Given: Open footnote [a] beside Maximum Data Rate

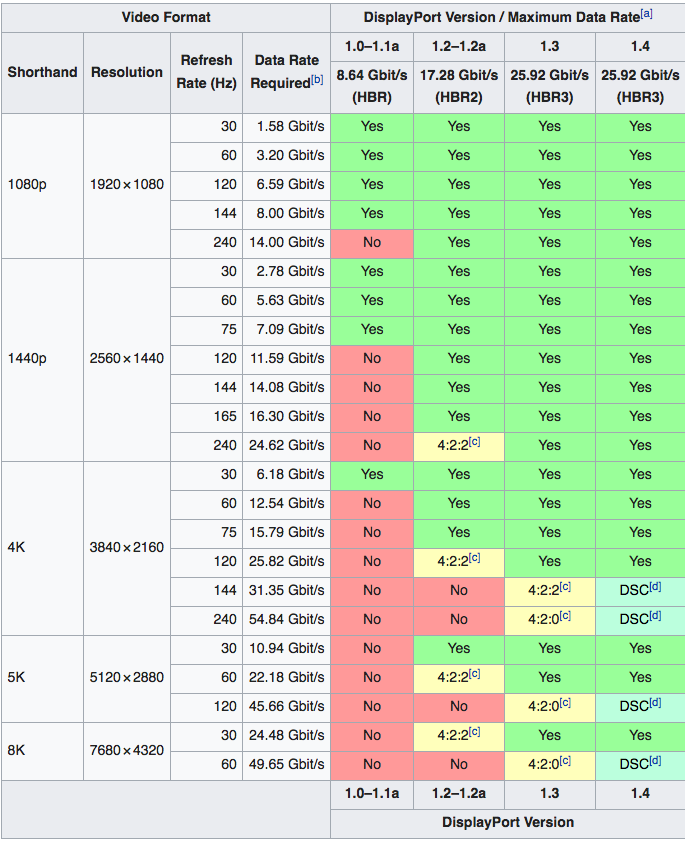Looking at the screenshot, I should click(x=646, y=13).
